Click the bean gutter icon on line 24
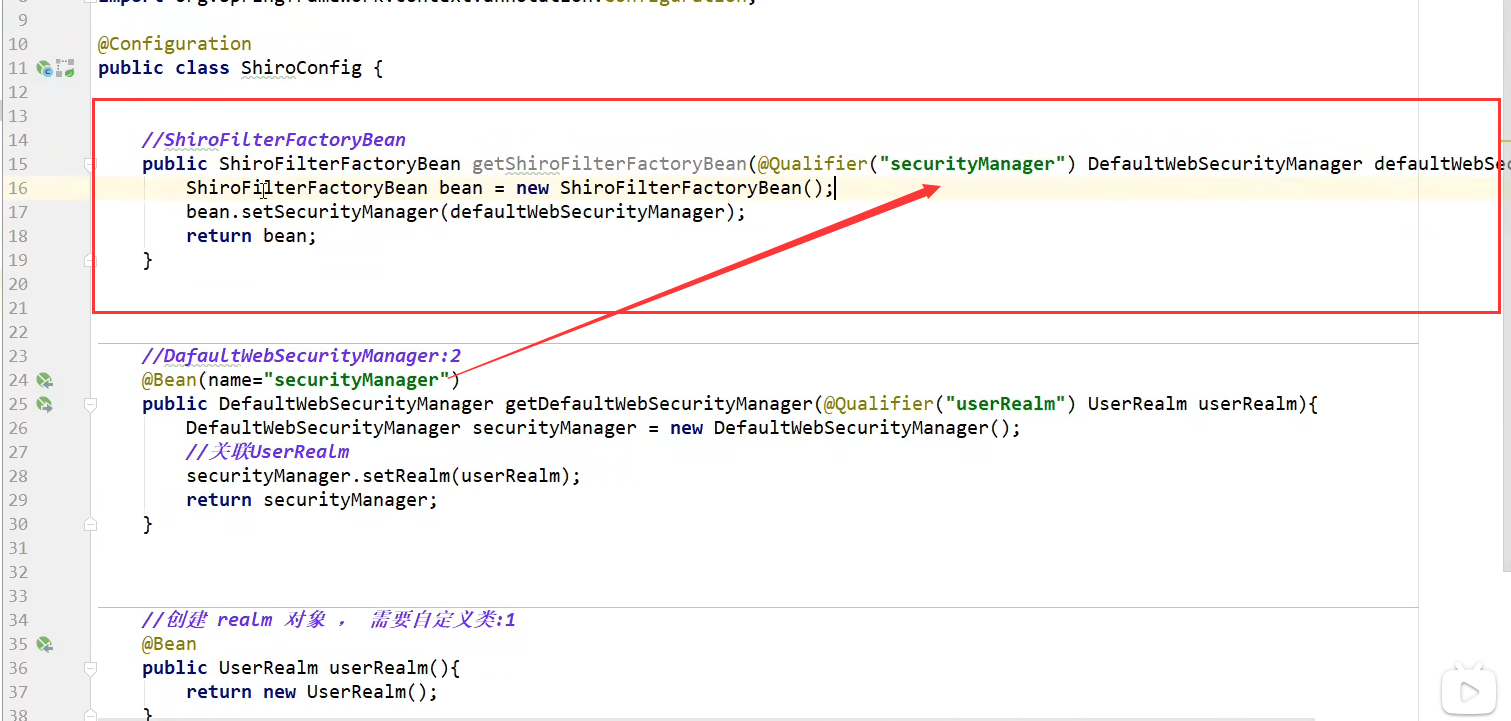Image resolution: width=1511 pixels, height=721 pixels. click(x=44, y=380)
